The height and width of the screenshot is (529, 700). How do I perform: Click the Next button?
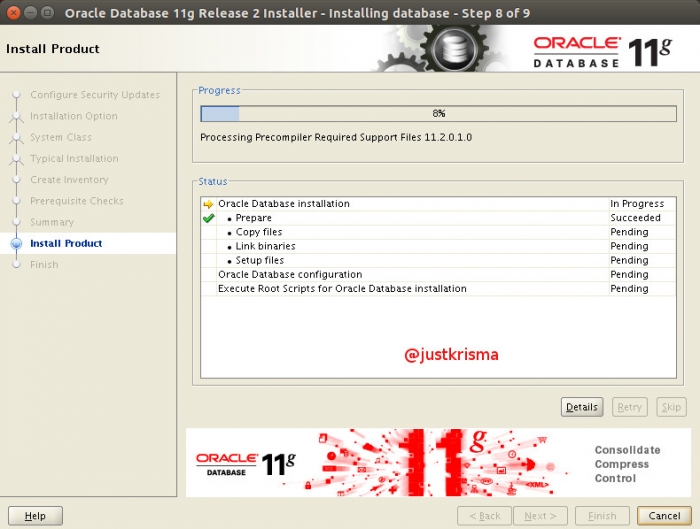click(x=540, y=516)
